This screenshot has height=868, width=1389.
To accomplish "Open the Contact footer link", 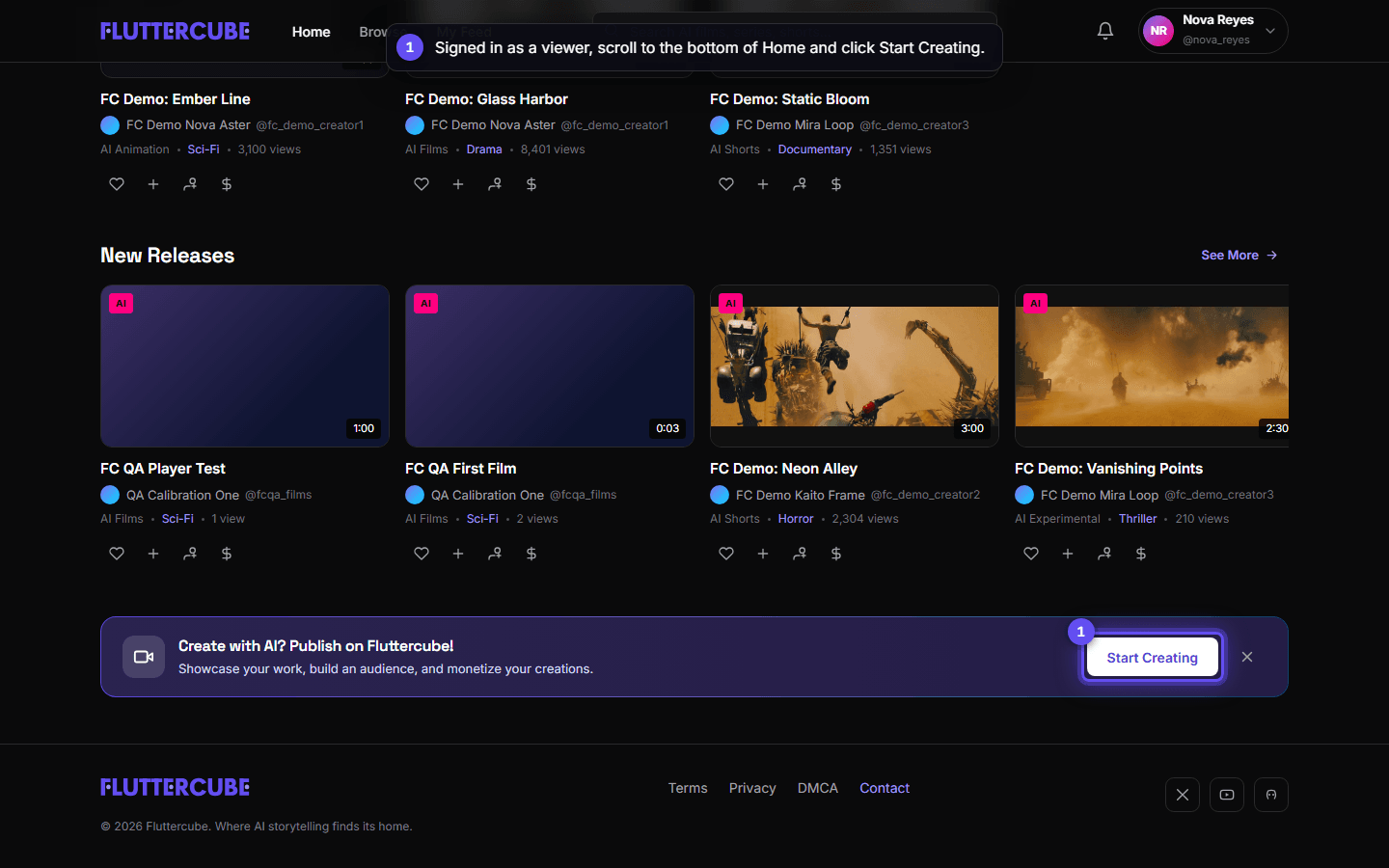I will point(885,788).
